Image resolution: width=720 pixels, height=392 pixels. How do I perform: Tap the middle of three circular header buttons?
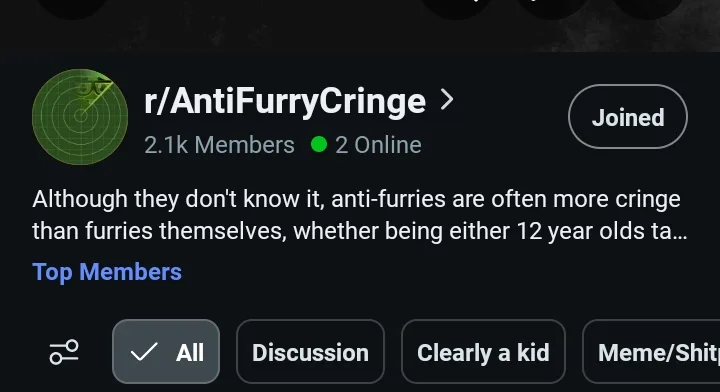552,8
